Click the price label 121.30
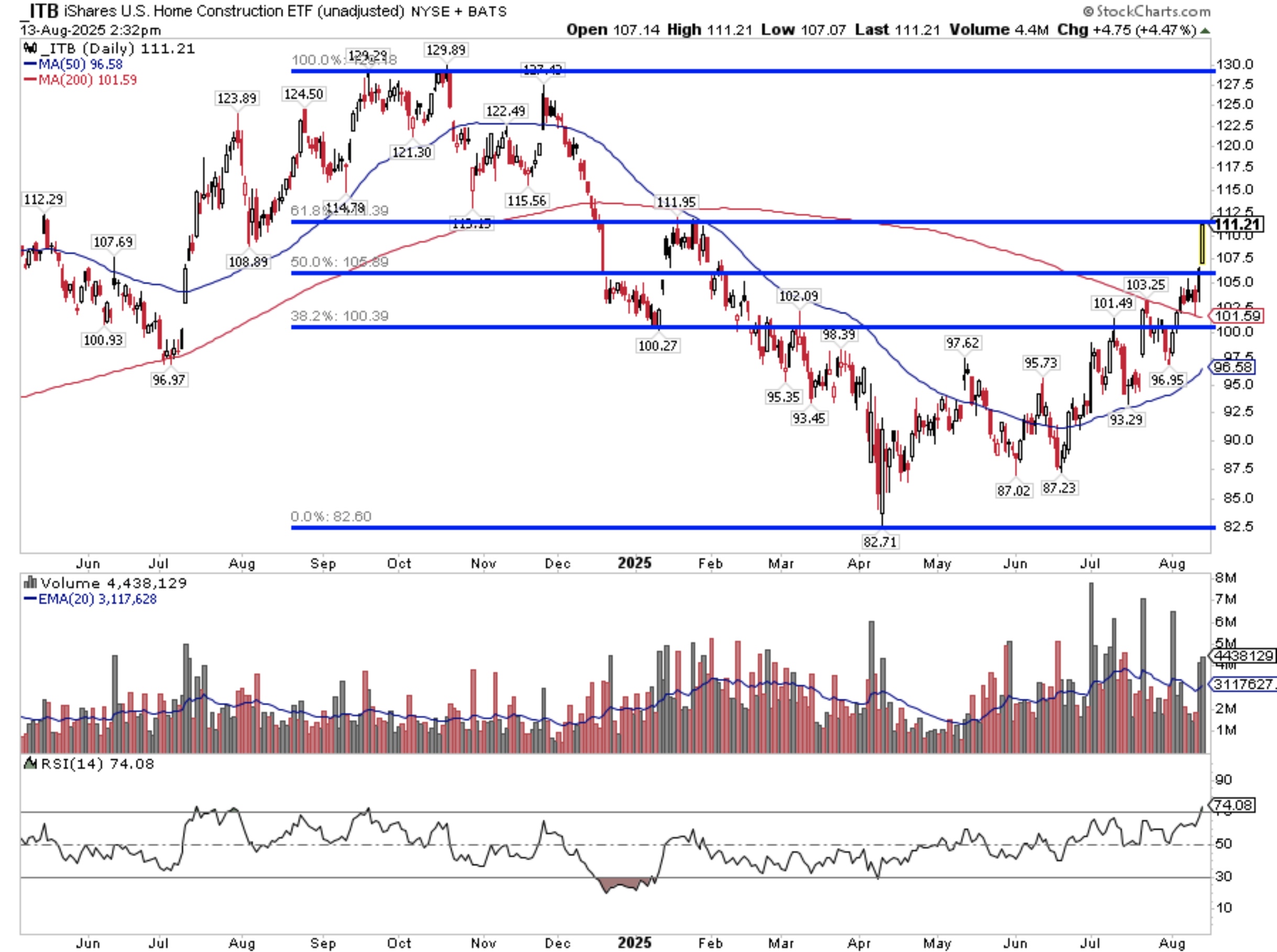Screen dimensions: 1277x952 point(412,153)
